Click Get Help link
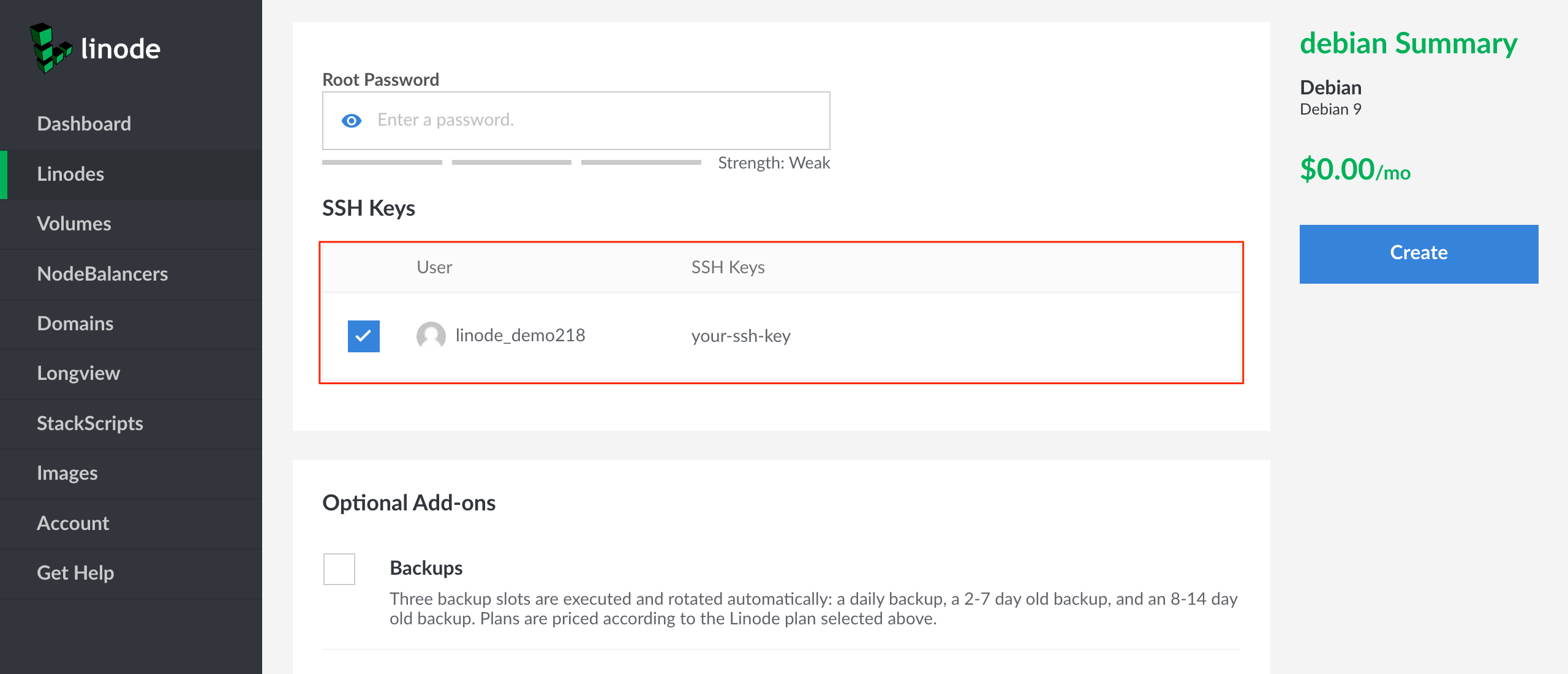The width and height of the screenshot is (1568, 674). [75, 573]
